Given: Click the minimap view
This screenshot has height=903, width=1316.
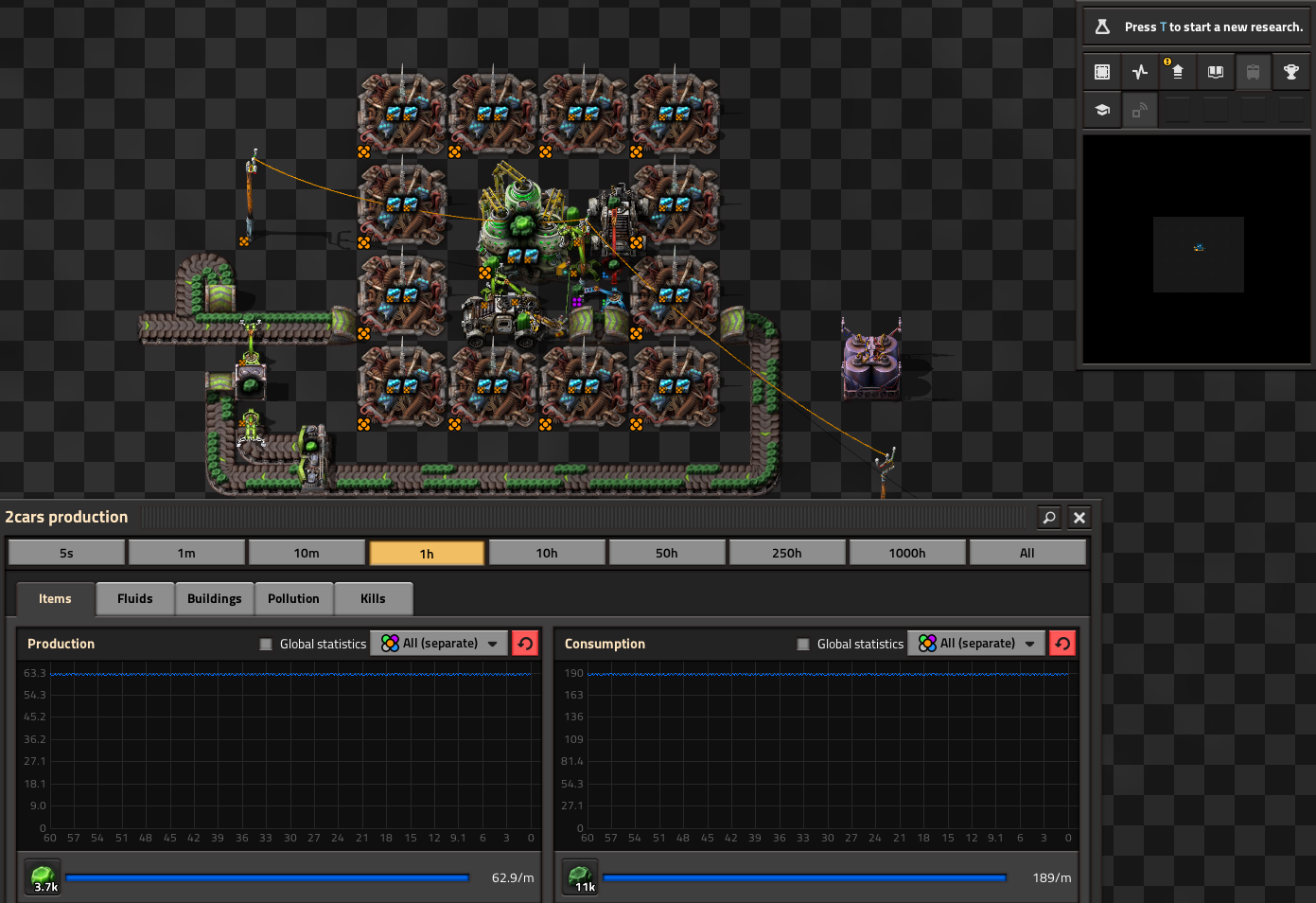Looking at the screenshot, I should (1197, 250).
